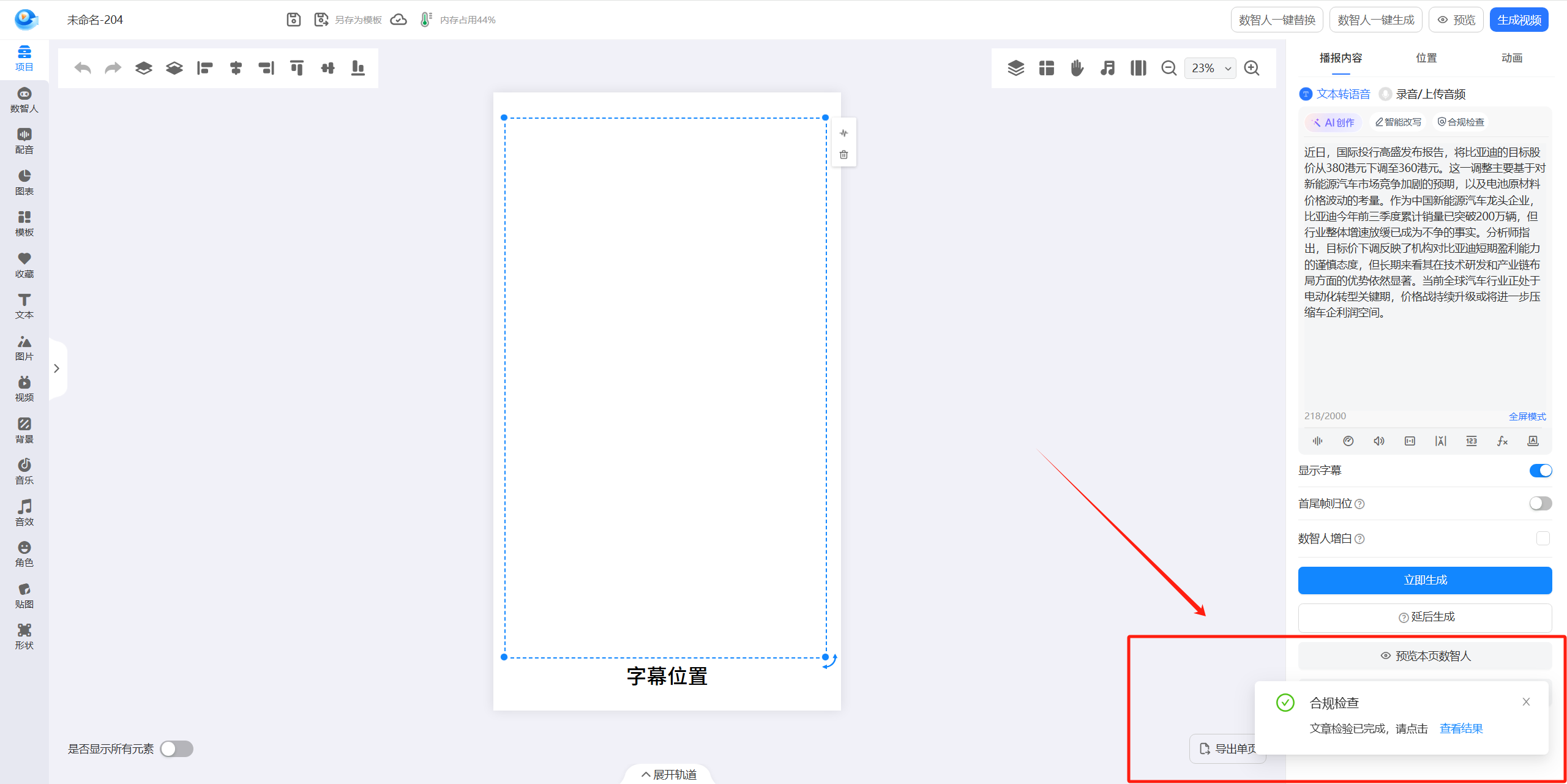Switch to the 位置 tab

1426,58
